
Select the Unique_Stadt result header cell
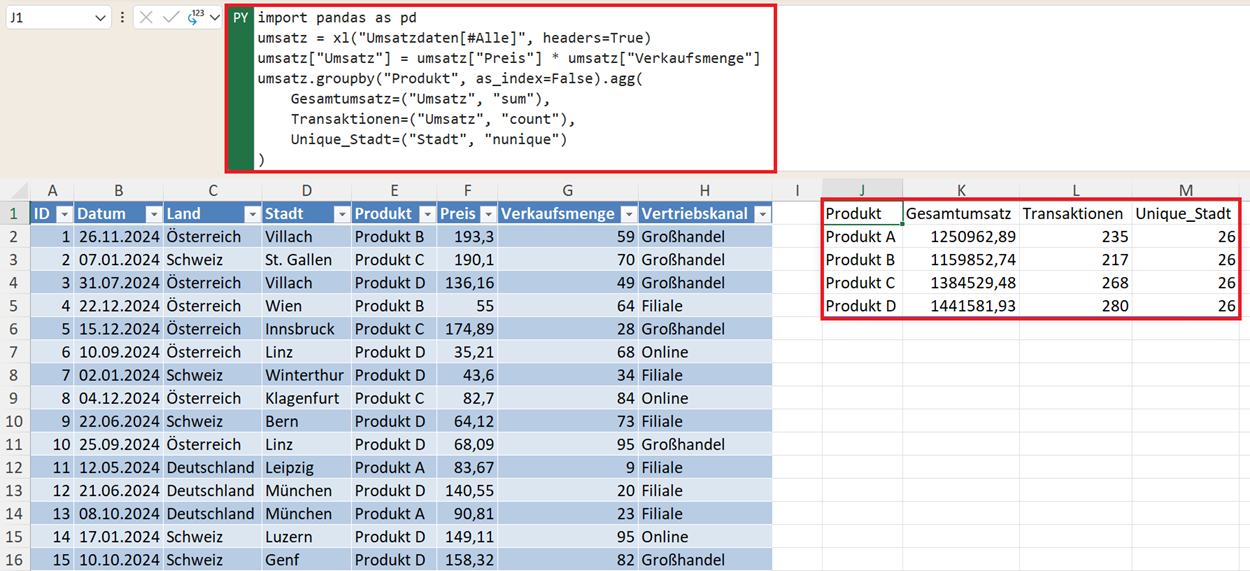click(x=1185, y=214)
